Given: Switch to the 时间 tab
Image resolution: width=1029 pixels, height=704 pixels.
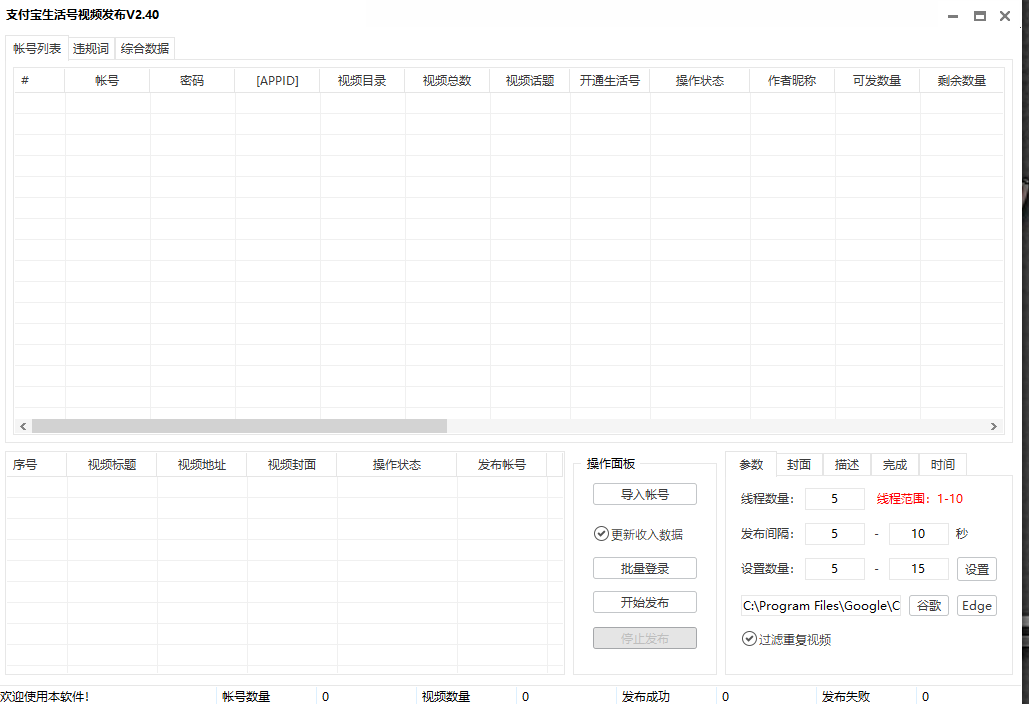Looking at the screenshot, I should click(x=942, y=464).
